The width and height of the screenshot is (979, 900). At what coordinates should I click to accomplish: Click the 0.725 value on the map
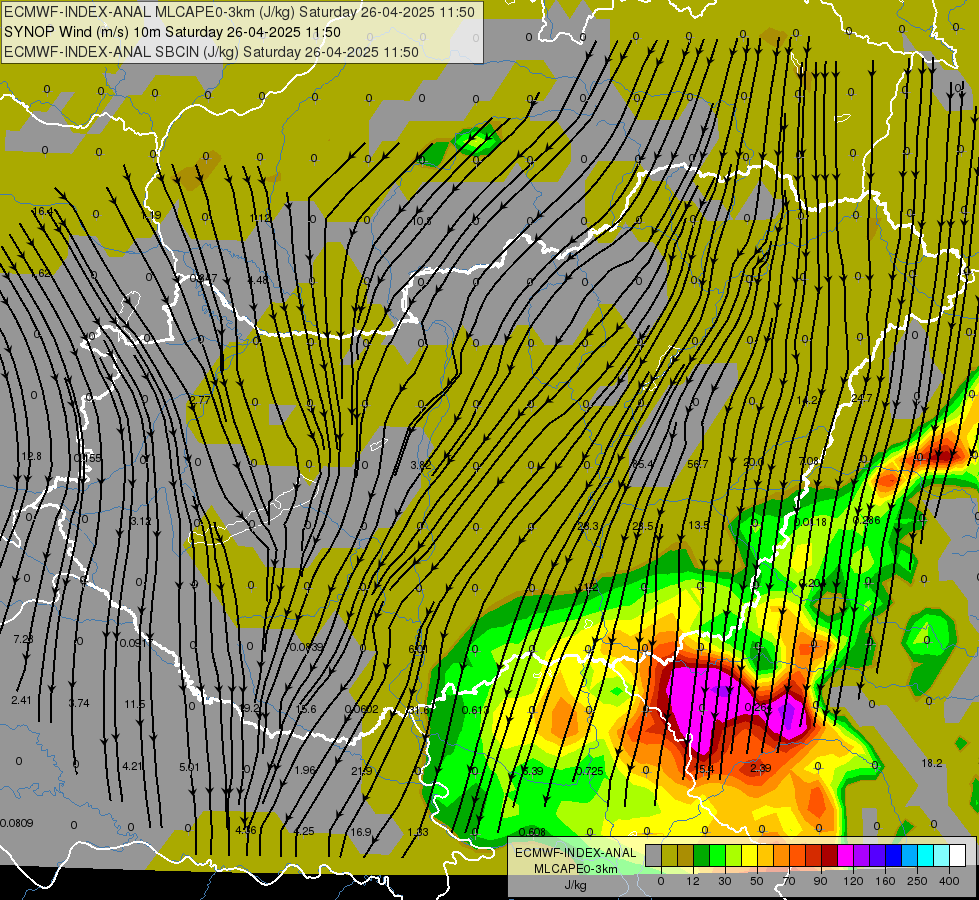tap(589, 771)
